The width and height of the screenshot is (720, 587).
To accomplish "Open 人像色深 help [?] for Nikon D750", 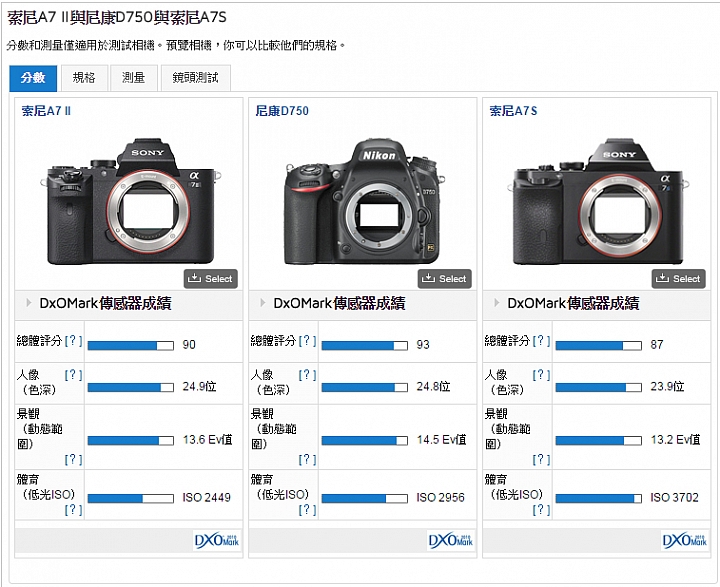I will [x=307, y=375].
